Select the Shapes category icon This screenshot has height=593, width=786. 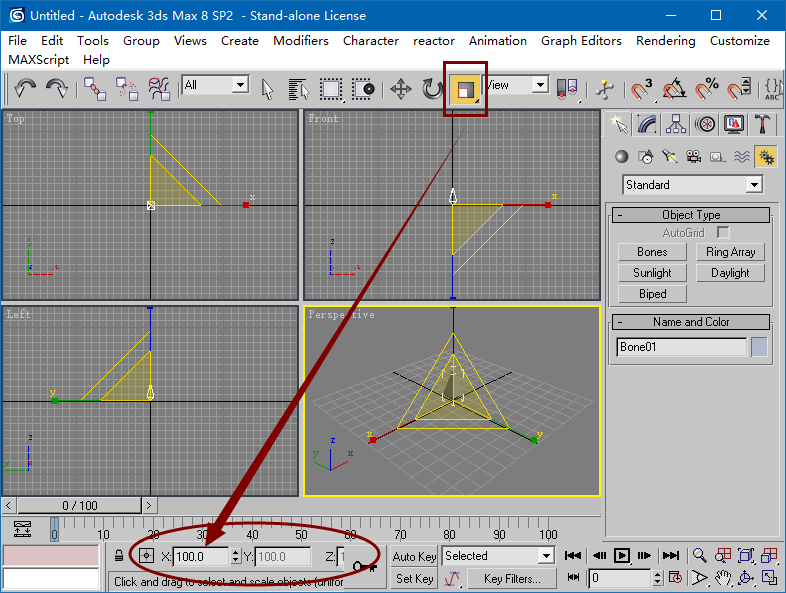click(646, 157)
